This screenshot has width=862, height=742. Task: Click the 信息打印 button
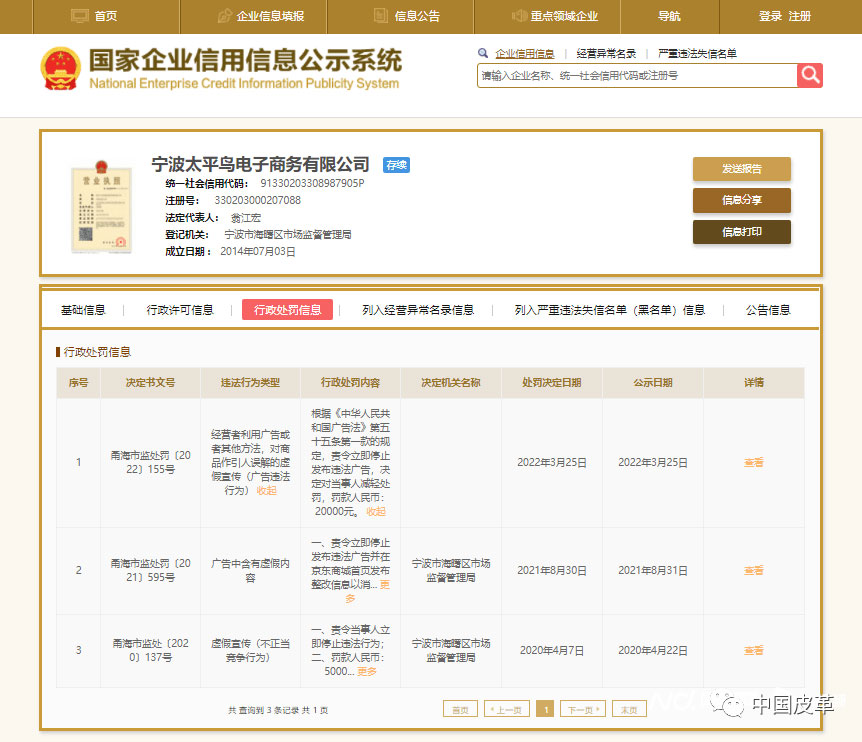pos(742,232)
